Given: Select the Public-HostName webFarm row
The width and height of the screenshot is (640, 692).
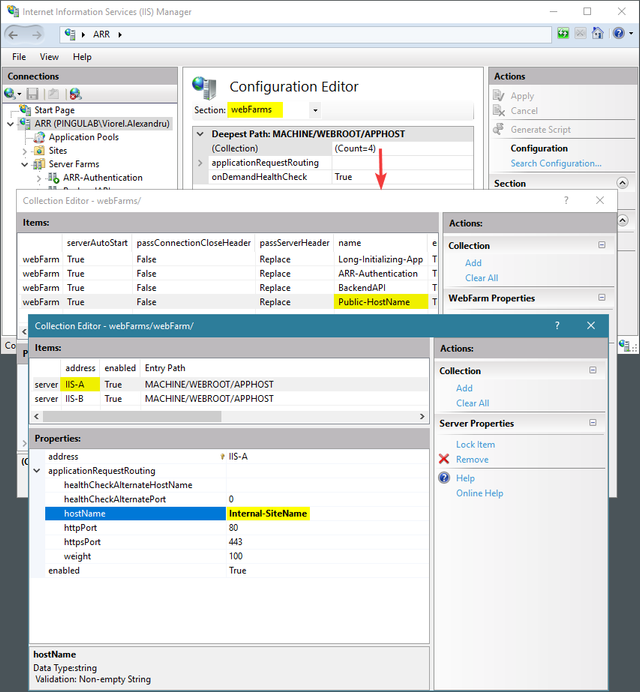Looking at the screenshot, I should [x=227, y=302].
